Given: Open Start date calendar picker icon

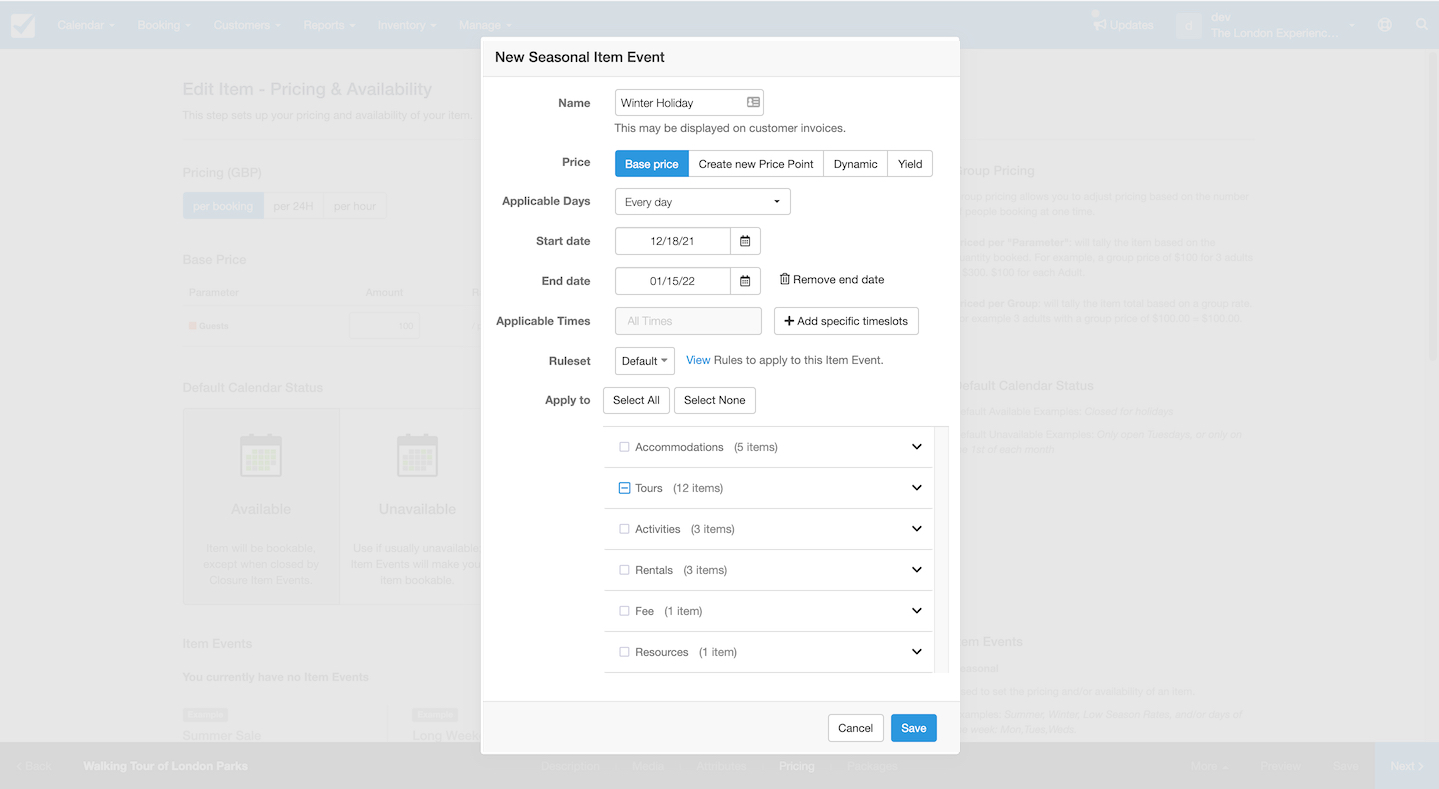Looking at the screenshot, I should (745, 241).
